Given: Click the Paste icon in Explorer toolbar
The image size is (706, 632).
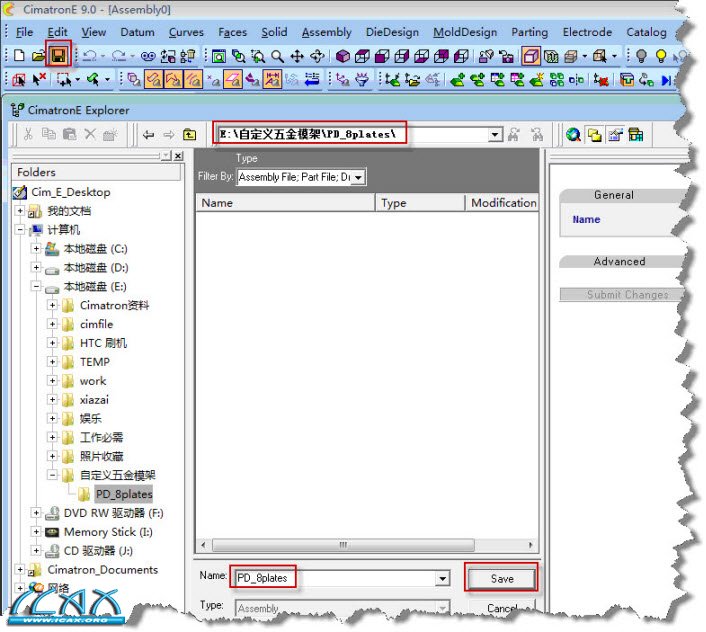Looking at the screenshot, I should click(x=69, y=134).
